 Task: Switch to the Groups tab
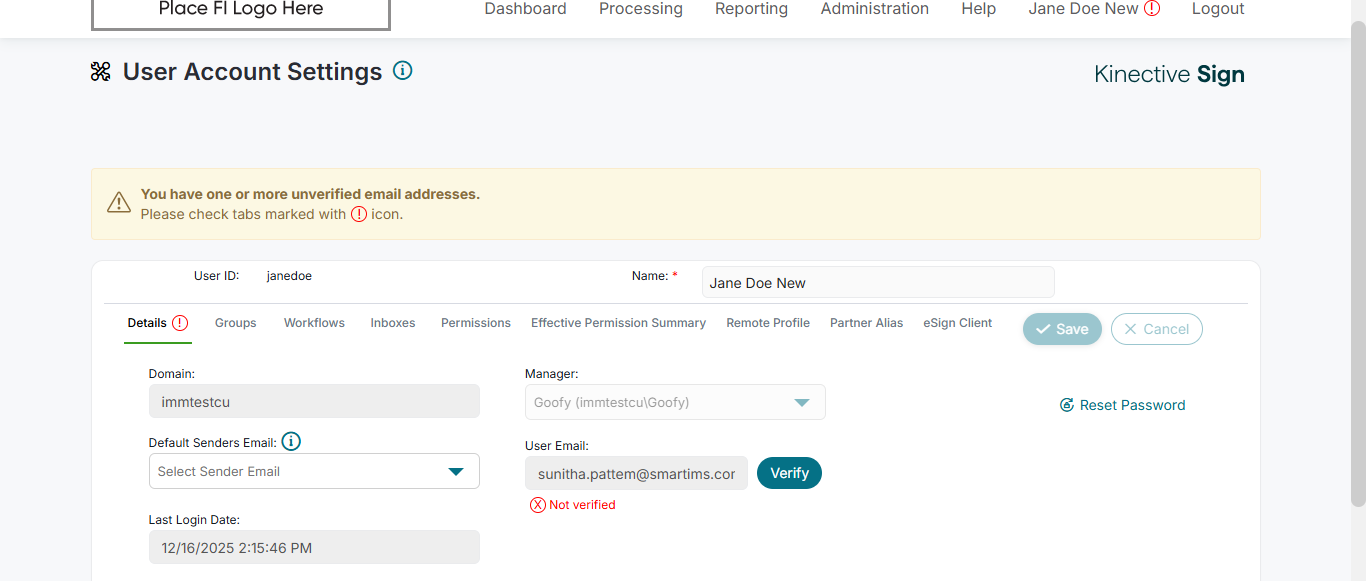[x=235, y=323]
